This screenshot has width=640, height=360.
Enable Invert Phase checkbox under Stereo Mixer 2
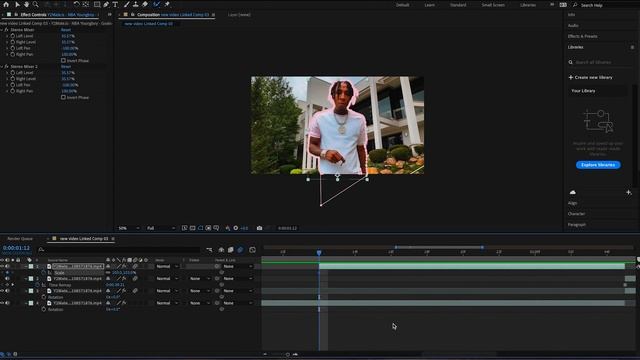coord(63,97)
